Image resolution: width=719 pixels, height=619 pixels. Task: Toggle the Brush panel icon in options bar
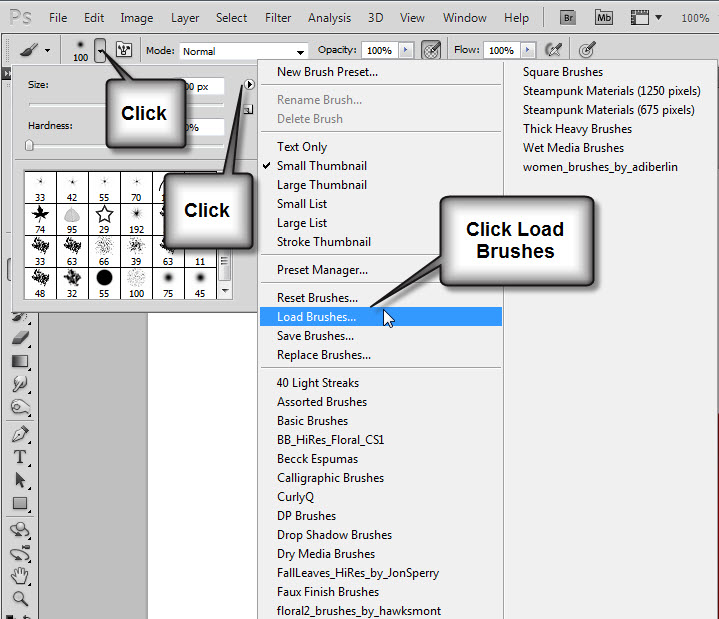[x=124, y=50]
